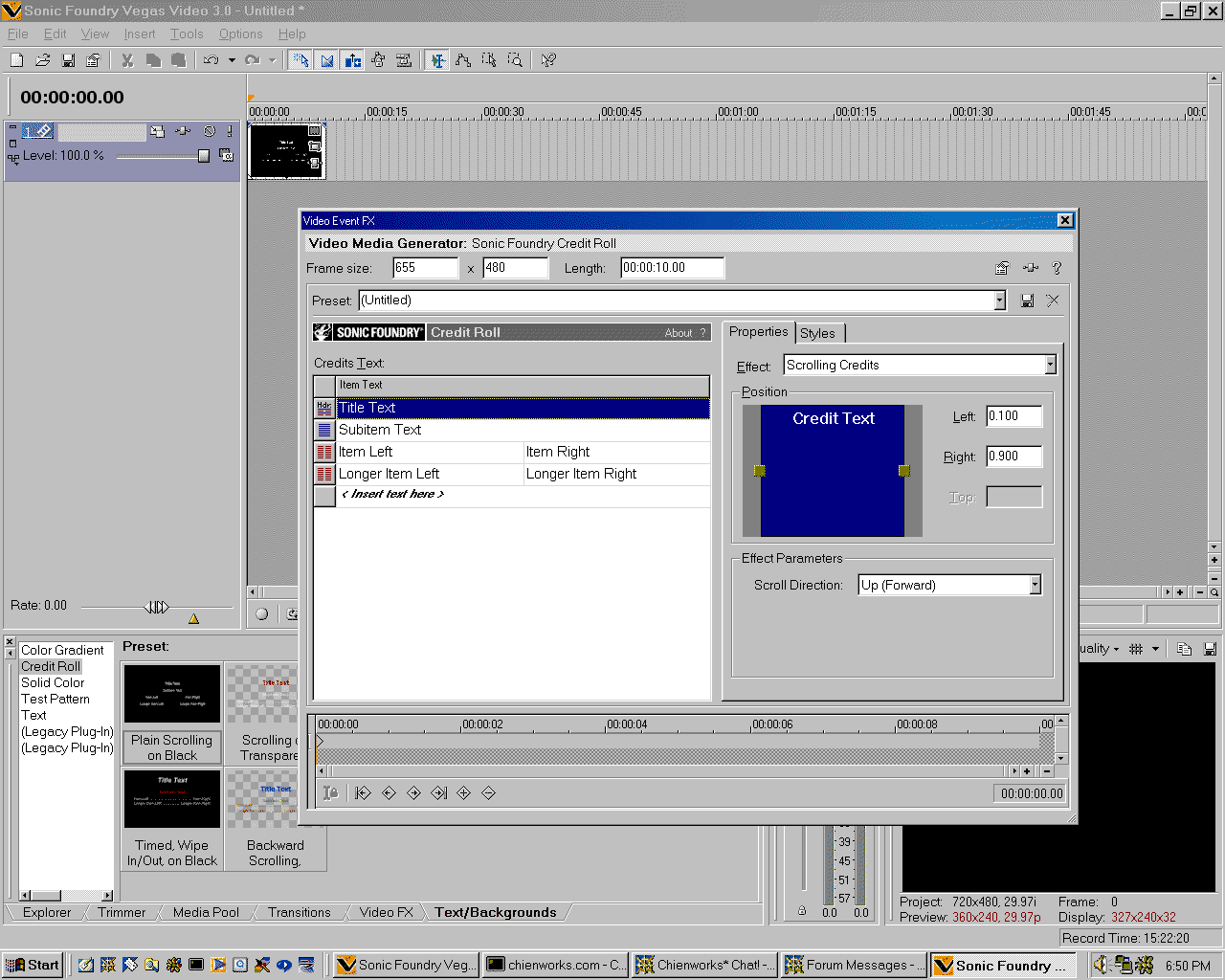Open the Scroll Direction dropdown

[x=1035, y=585]
